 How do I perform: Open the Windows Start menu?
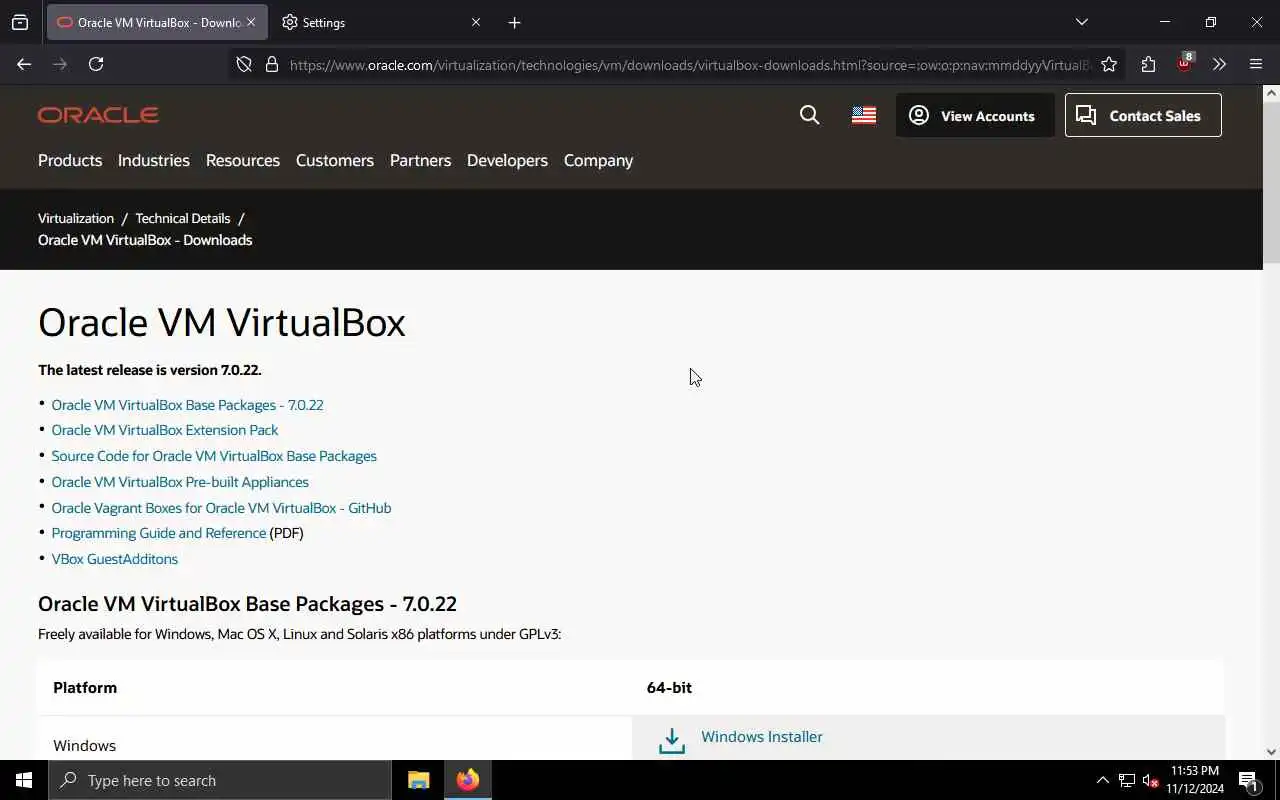coord(24,780)
